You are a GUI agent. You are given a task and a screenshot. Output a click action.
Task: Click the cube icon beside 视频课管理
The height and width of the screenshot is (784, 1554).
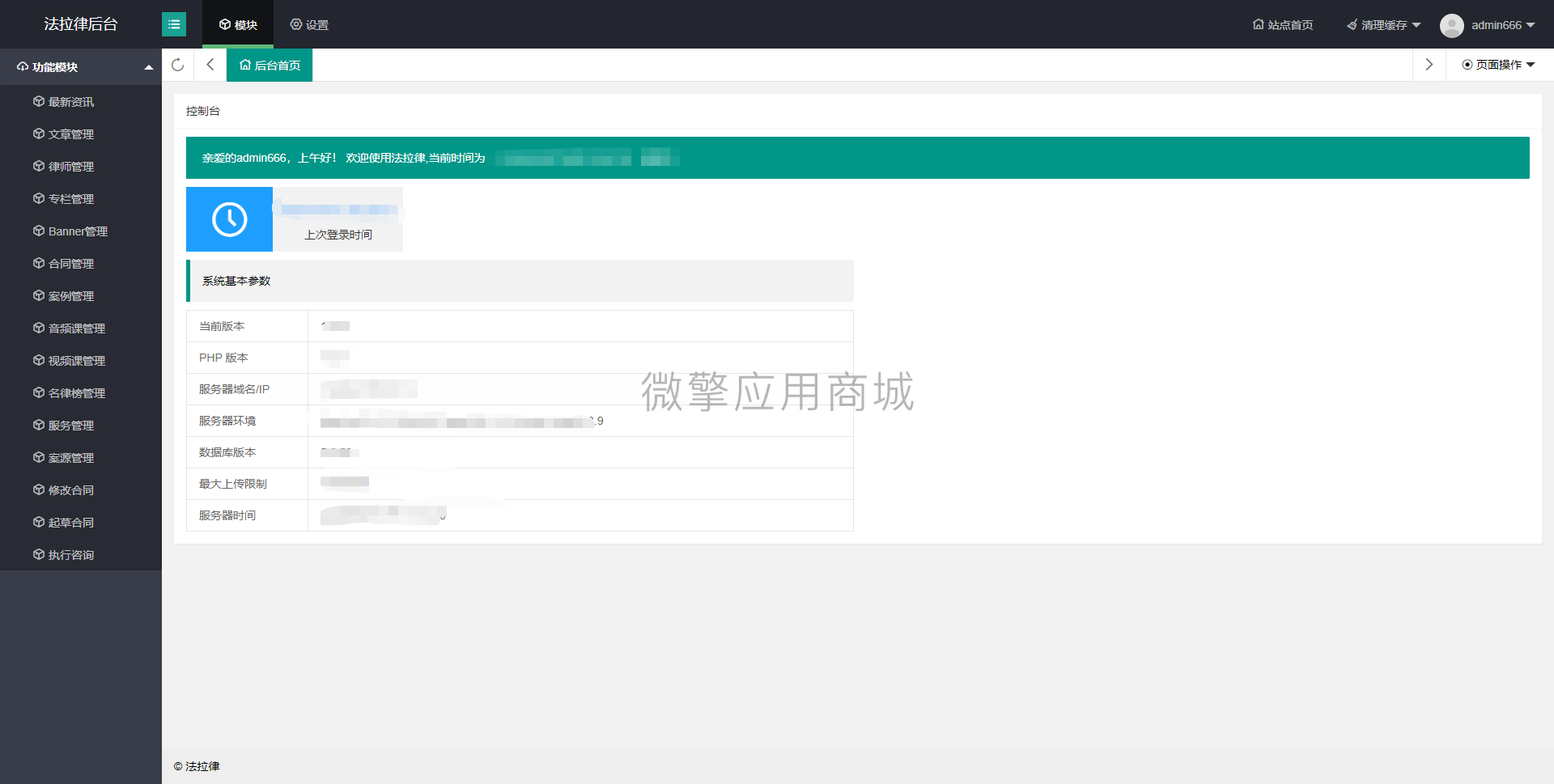pos(39,360)
